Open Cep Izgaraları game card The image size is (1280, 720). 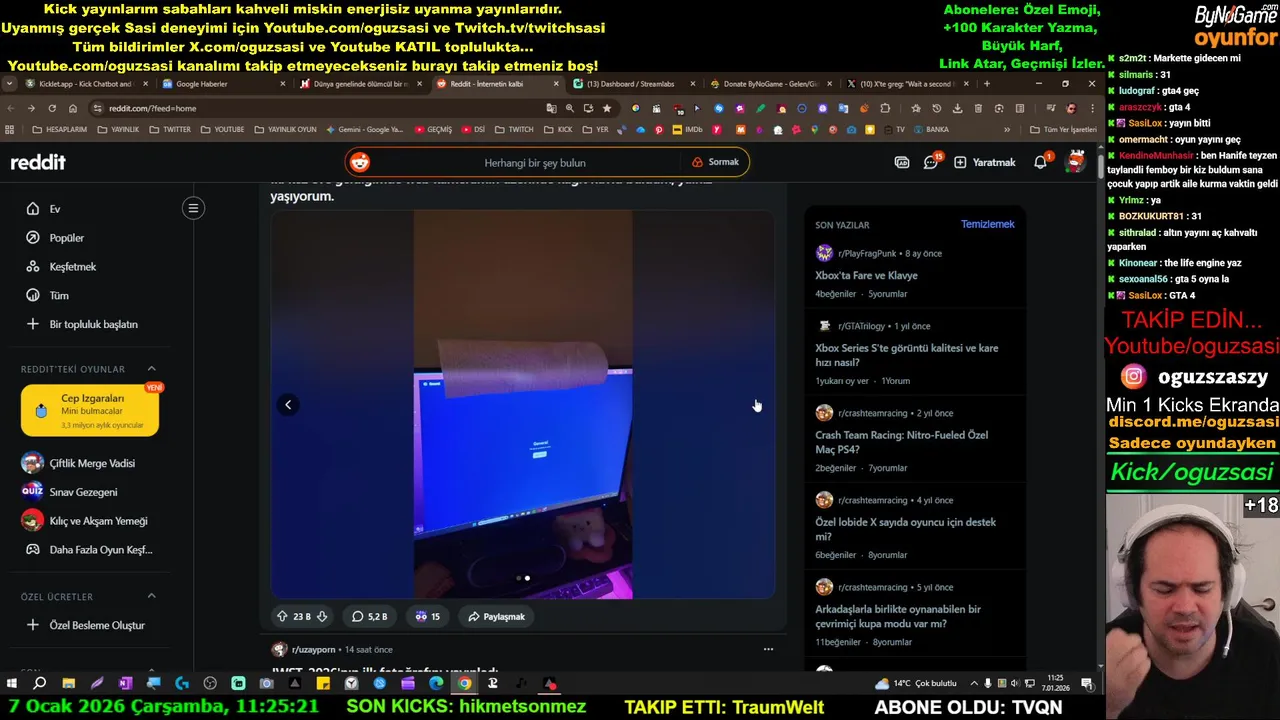click(90, 410)
